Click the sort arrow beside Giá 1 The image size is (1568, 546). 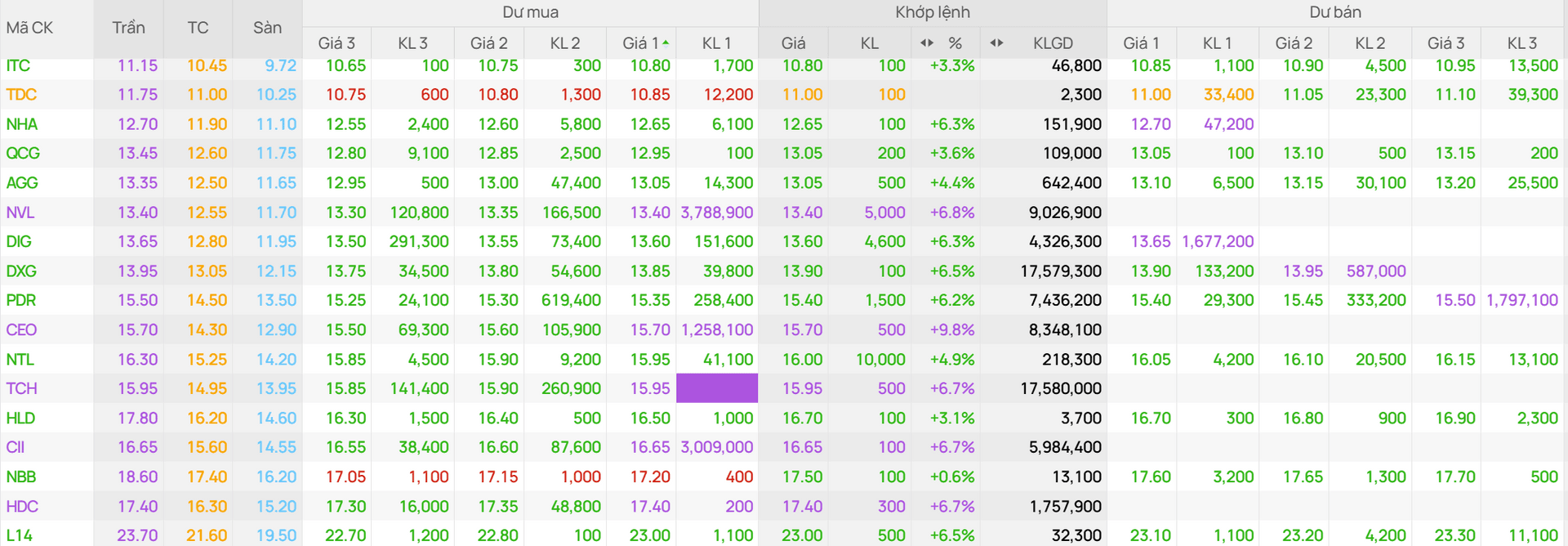point(666,43)
